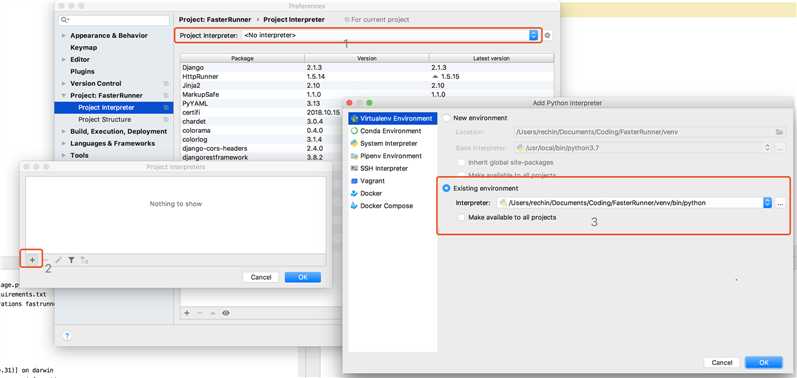Choose Docker Compose in interpreter type list
This screenshot has width=797, height=378.
tap(392, 206)
